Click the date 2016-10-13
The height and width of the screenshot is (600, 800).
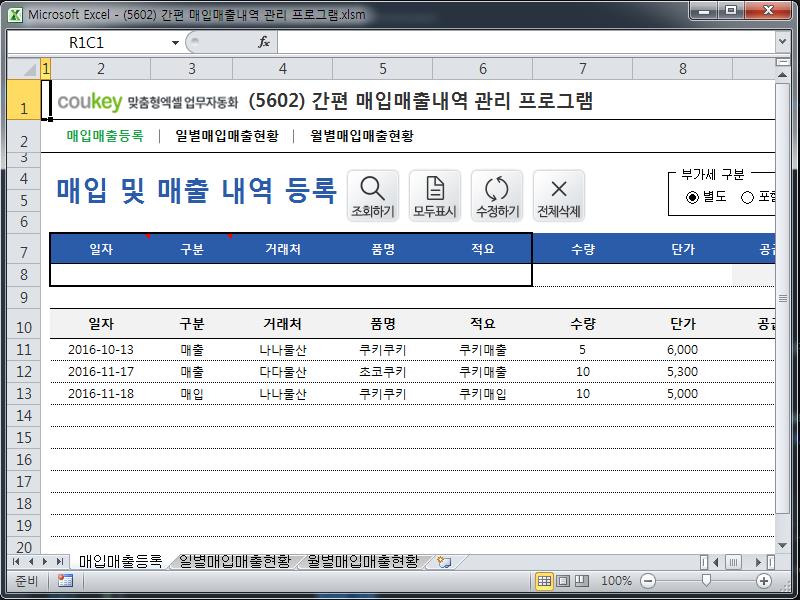point(101,350)
